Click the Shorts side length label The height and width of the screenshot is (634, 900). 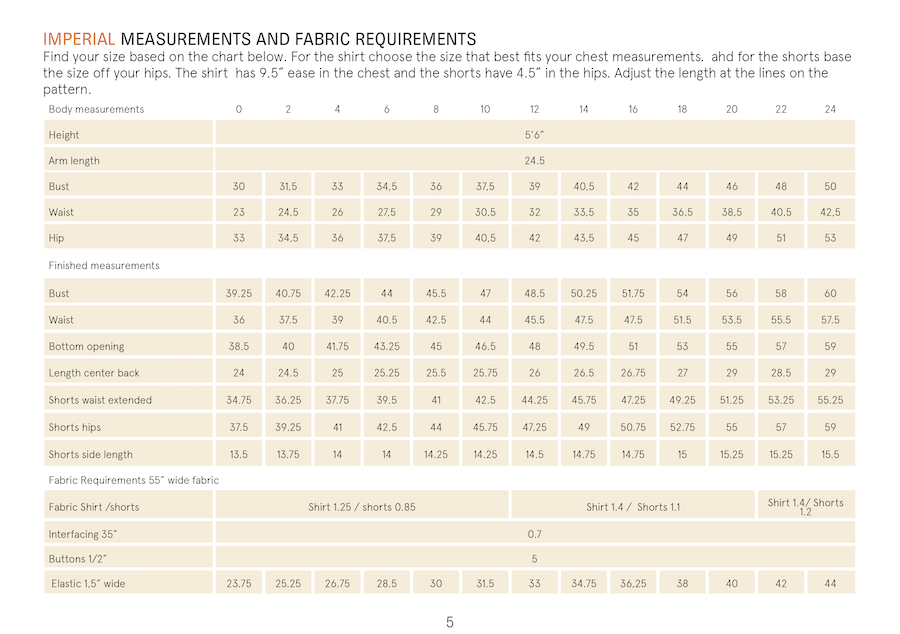pos(90,454)
